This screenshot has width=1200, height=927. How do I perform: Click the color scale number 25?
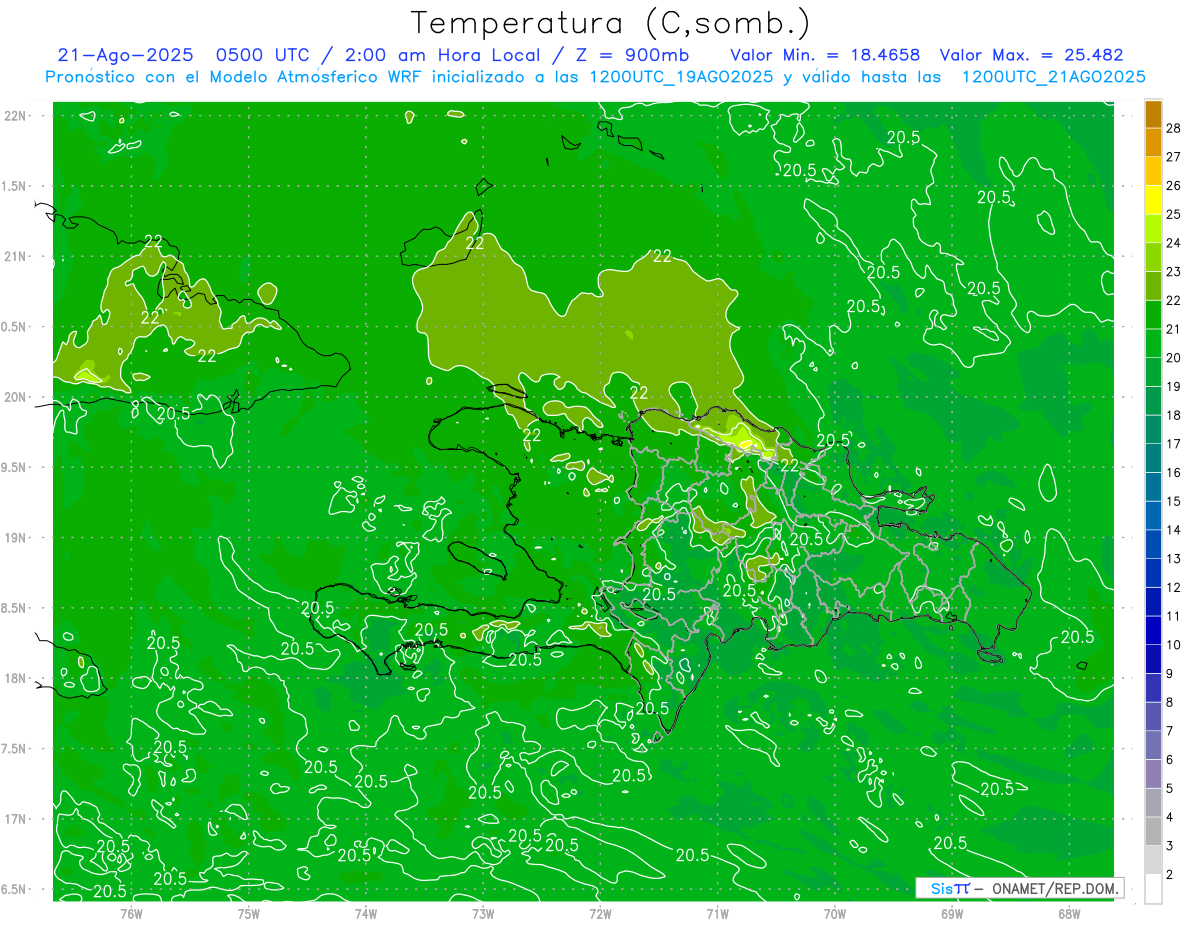[1174, 214]
